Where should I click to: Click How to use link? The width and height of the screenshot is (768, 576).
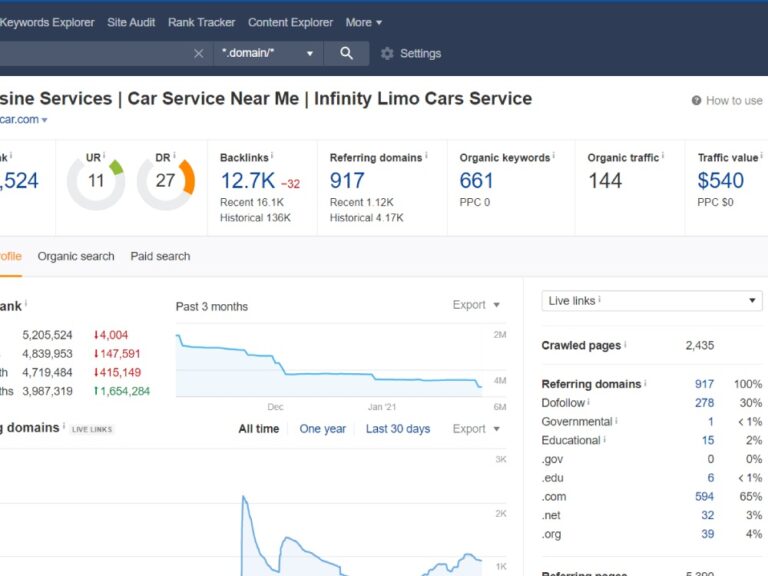coord(734,101)
